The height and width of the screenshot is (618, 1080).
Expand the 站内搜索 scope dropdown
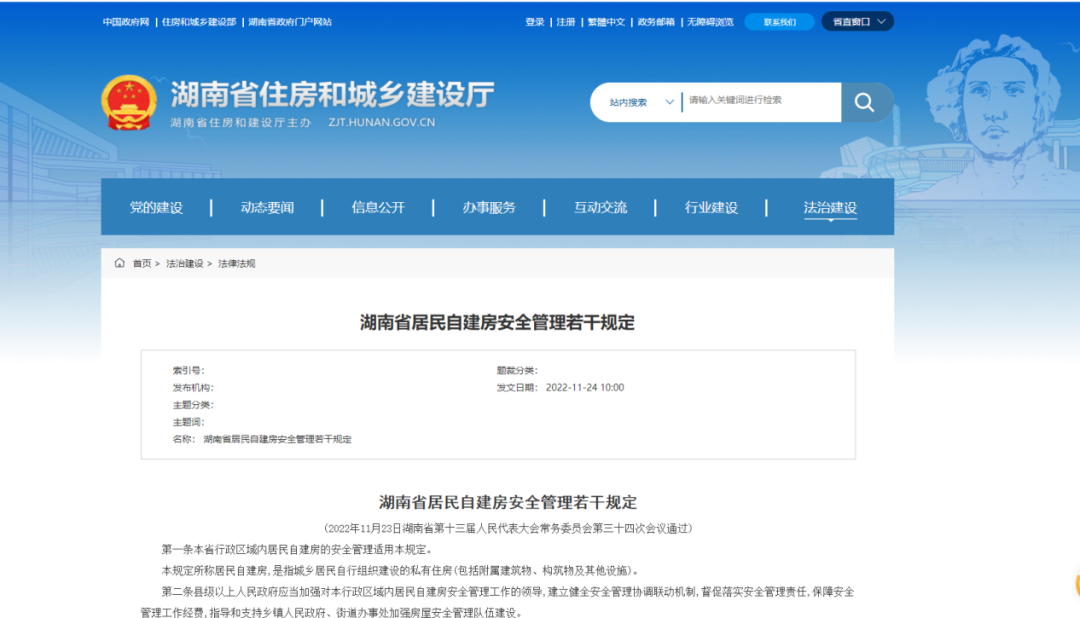point(642,102)
